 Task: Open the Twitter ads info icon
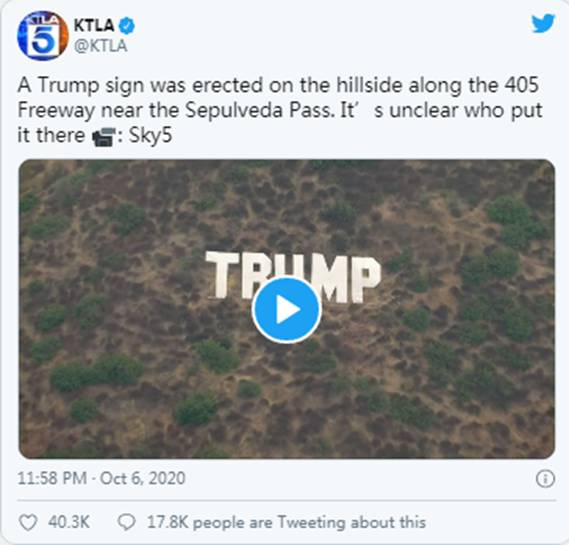click(x=545, y=479)
